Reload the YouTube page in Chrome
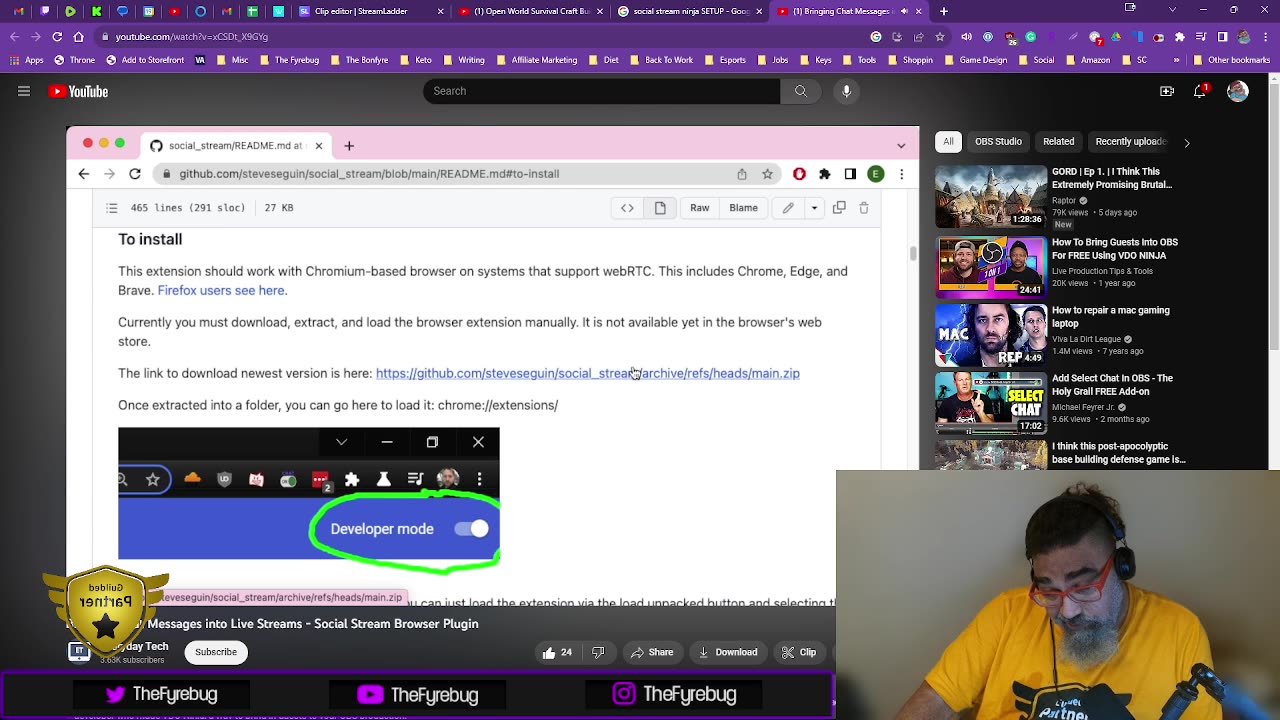 (x=57, y=37)
